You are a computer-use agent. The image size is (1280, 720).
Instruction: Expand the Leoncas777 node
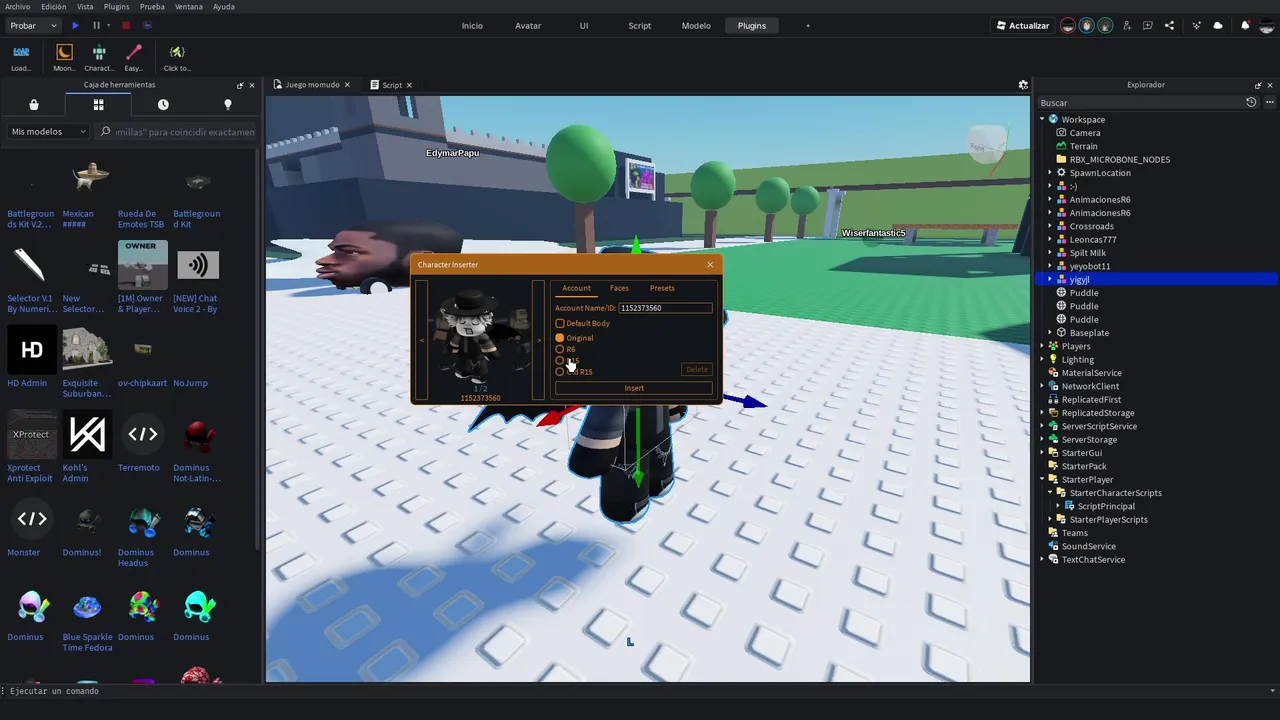(x=1050, y=239)
